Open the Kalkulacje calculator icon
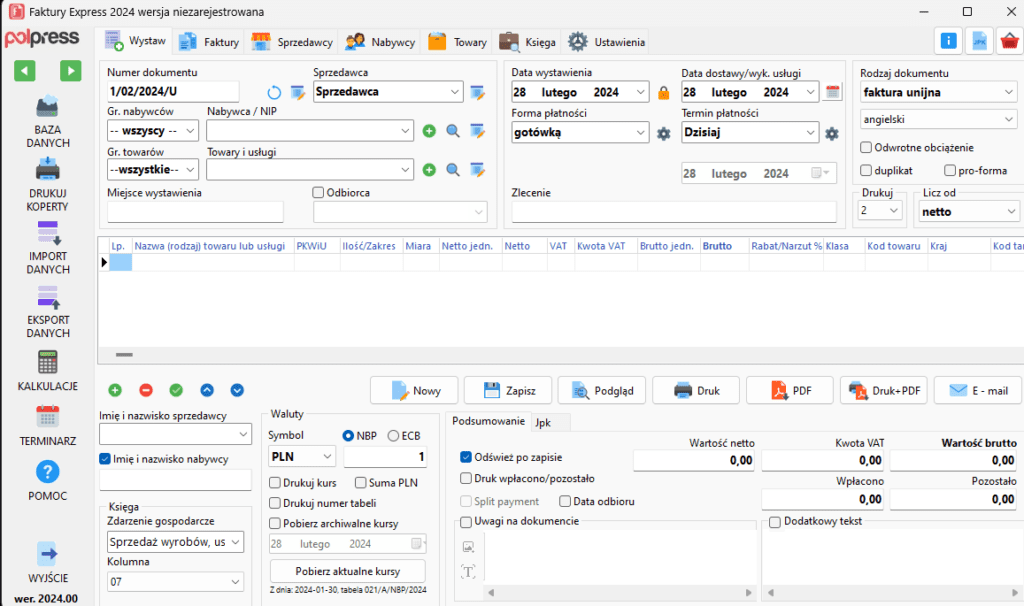This screenshot has height=606, width=1024. 48,362
